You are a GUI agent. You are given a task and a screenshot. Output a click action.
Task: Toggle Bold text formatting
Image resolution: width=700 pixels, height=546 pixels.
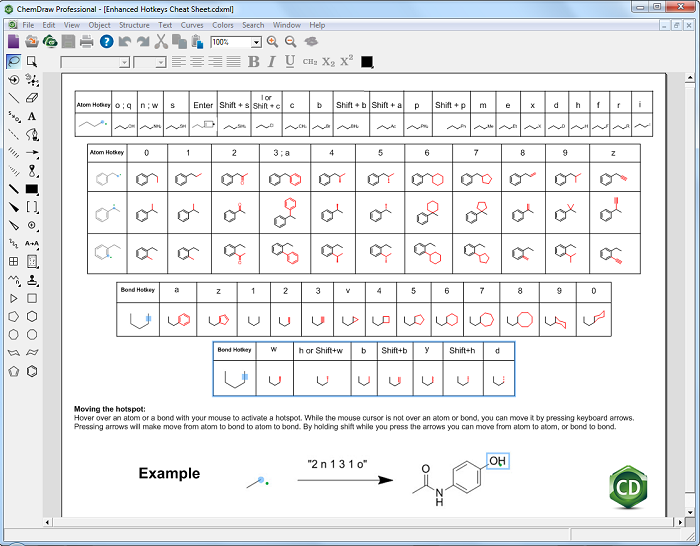tap(254, 62)
